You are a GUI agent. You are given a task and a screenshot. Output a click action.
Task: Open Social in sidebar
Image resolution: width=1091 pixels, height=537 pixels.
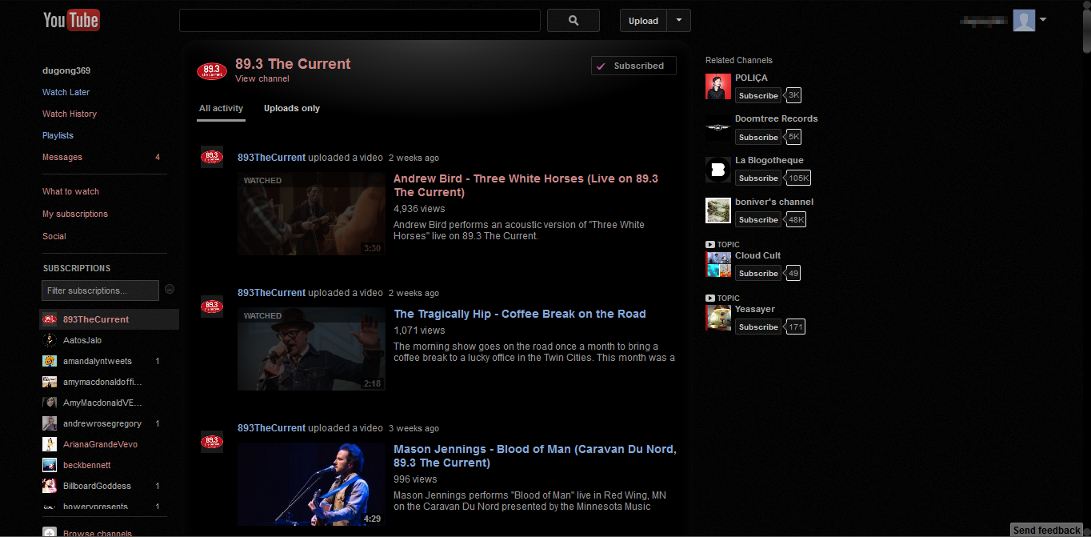(54, 236)
